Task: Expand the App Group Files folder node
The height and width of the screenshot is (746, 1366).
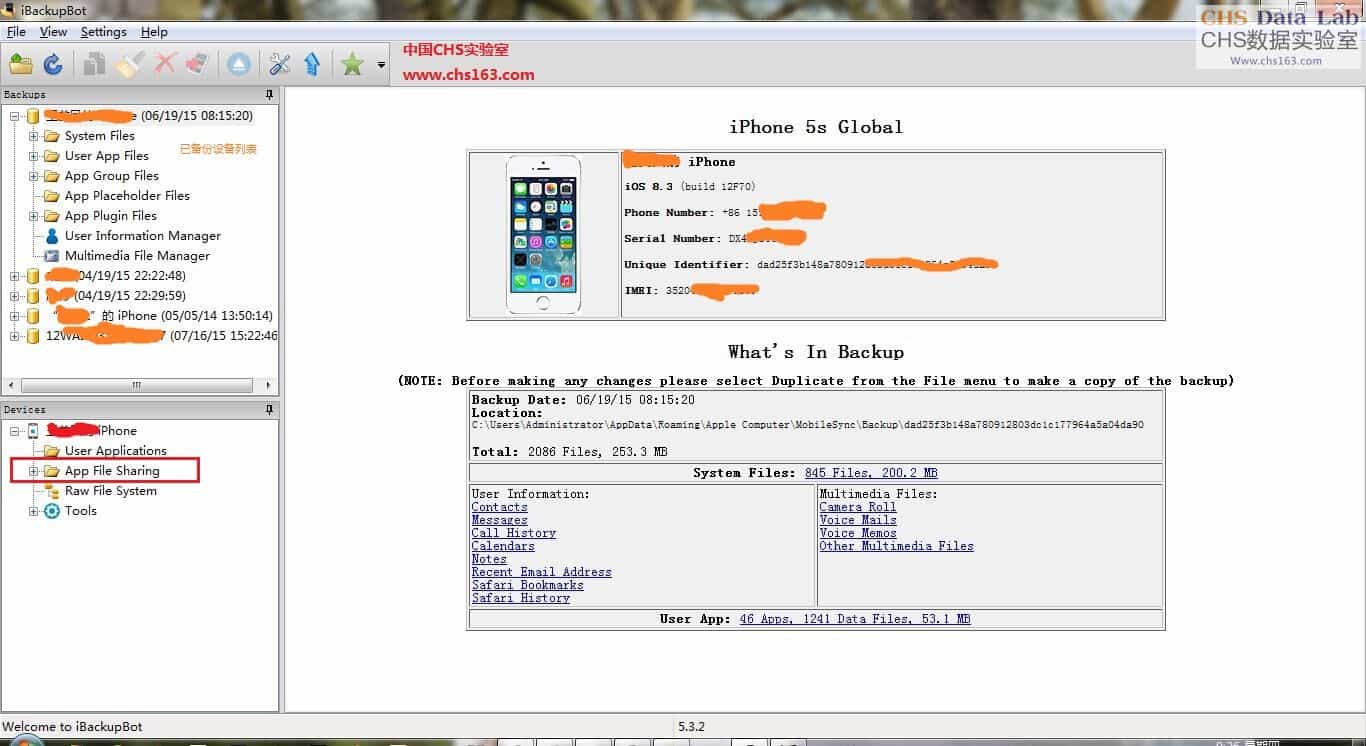Action: point(33,176)
